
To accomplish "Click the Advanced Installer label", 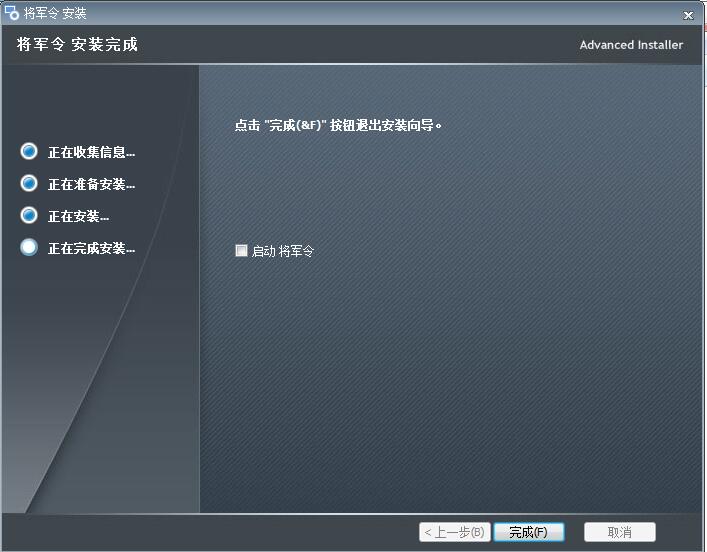I will click(631, 45).
